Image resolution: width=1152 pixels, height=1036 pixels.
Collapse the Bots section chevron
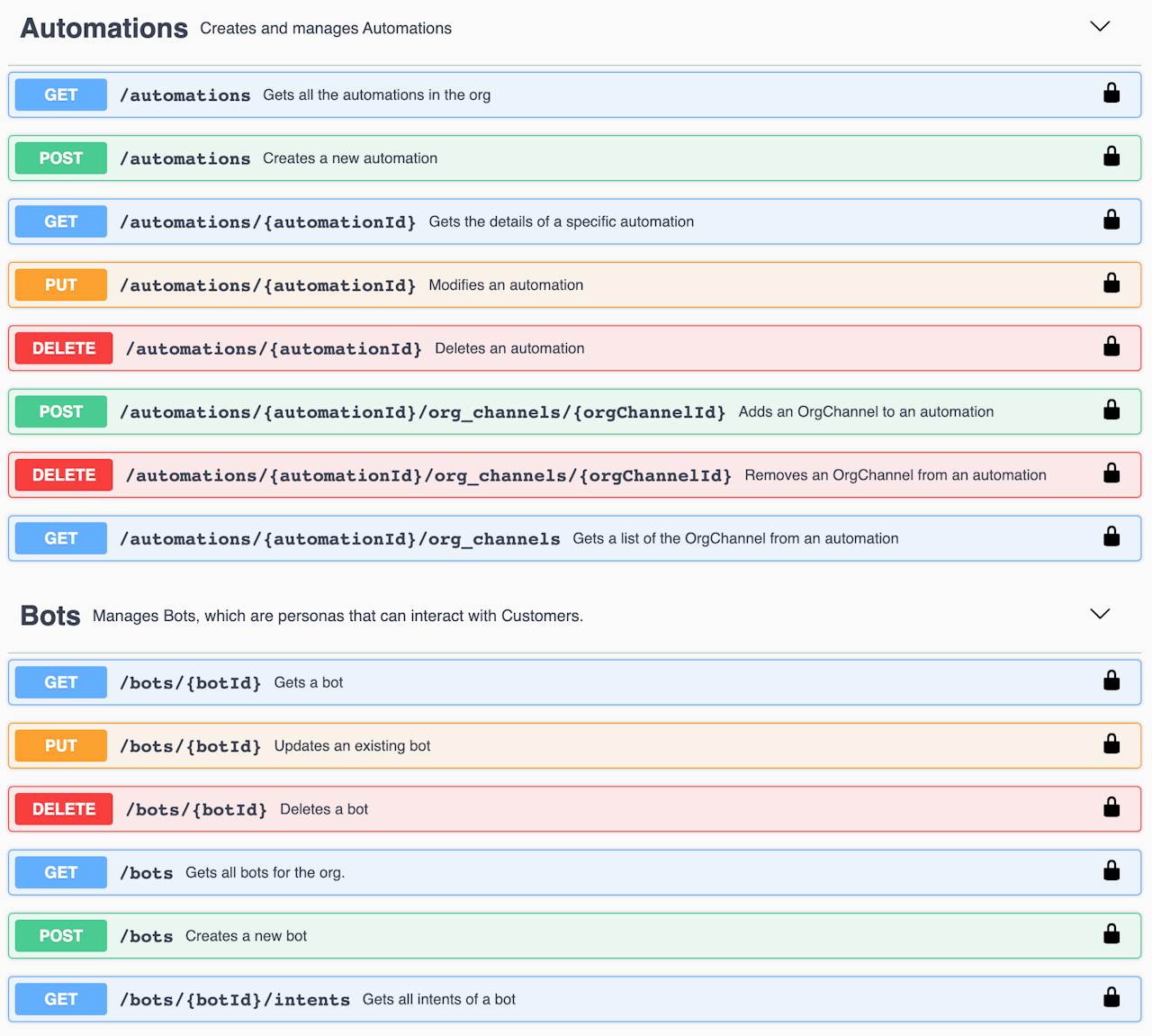point(1100,614)
